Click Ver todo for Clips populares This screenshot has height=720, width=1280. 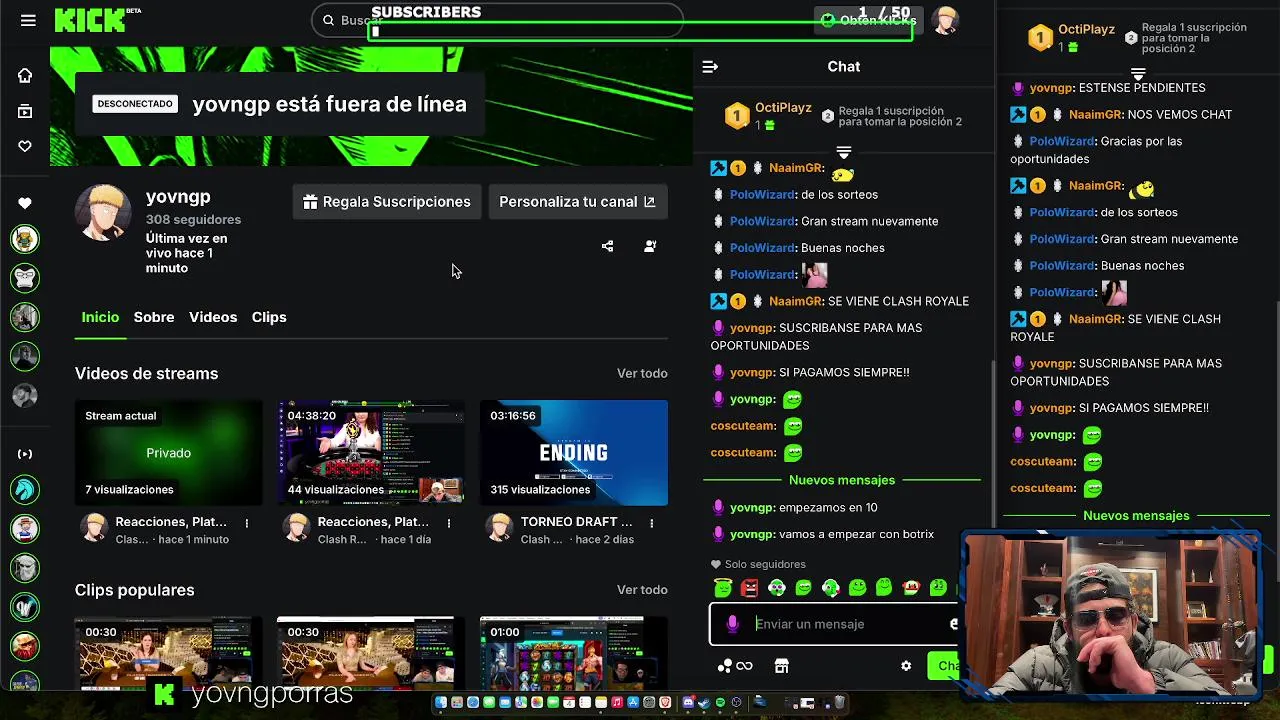(x=642, y=590)
